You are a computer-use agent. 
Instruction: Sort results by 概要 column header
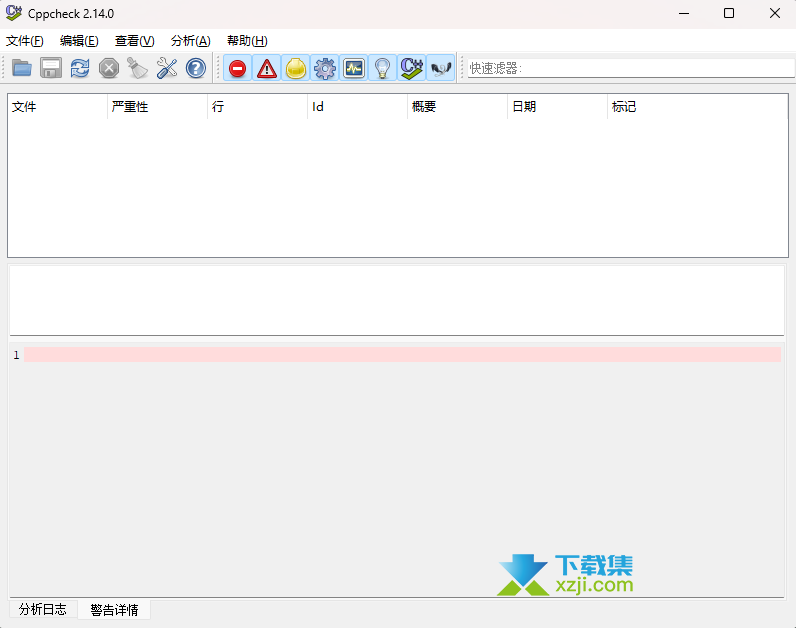click(457, 107)
